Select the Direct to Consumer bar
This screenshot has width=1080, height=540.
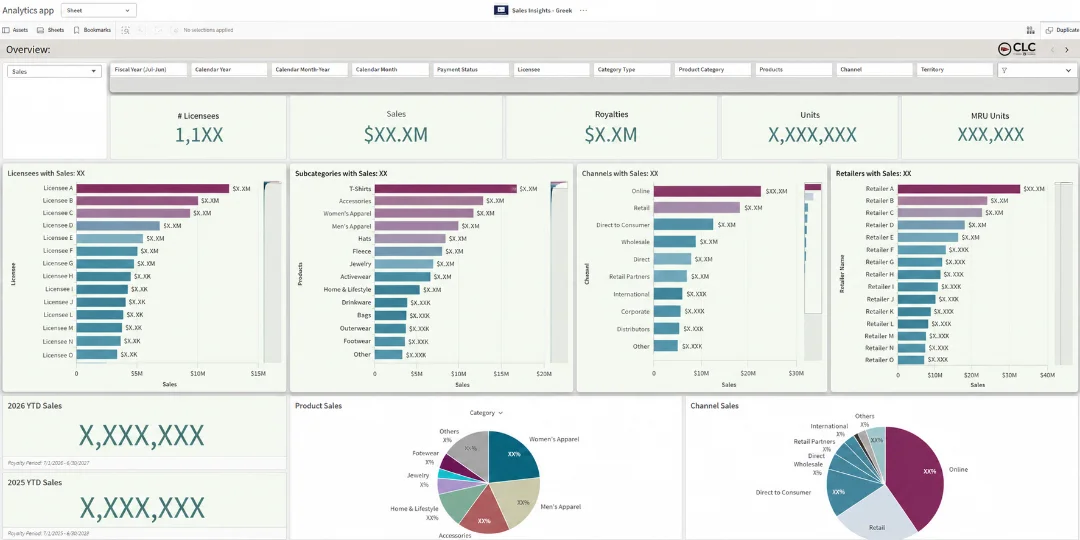(x=683, y=225)
